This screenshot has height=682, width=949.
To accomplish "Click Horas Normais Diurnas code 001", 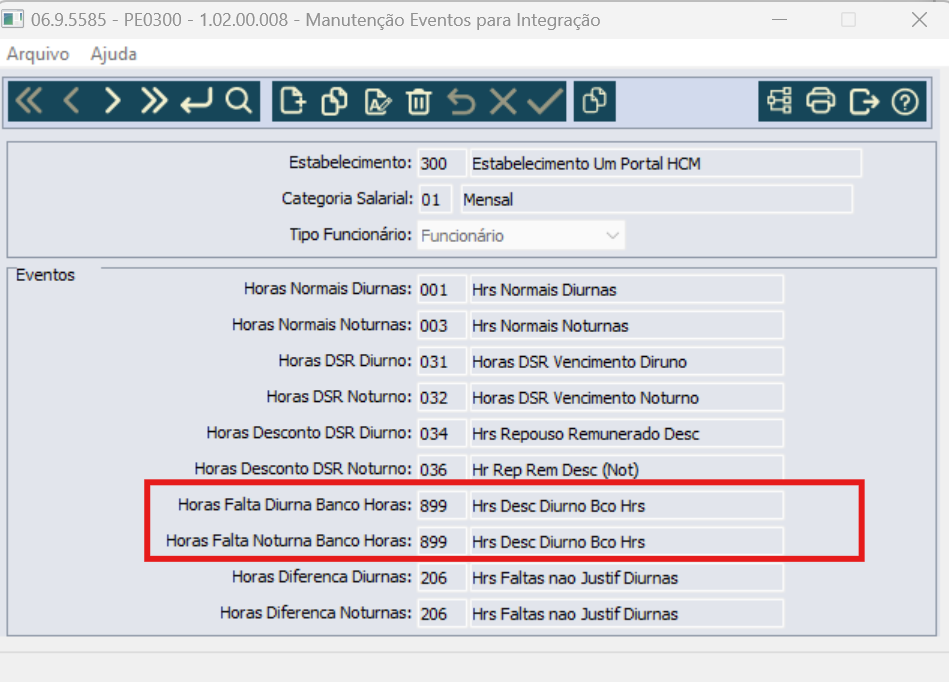I will [x=442, y=290].
